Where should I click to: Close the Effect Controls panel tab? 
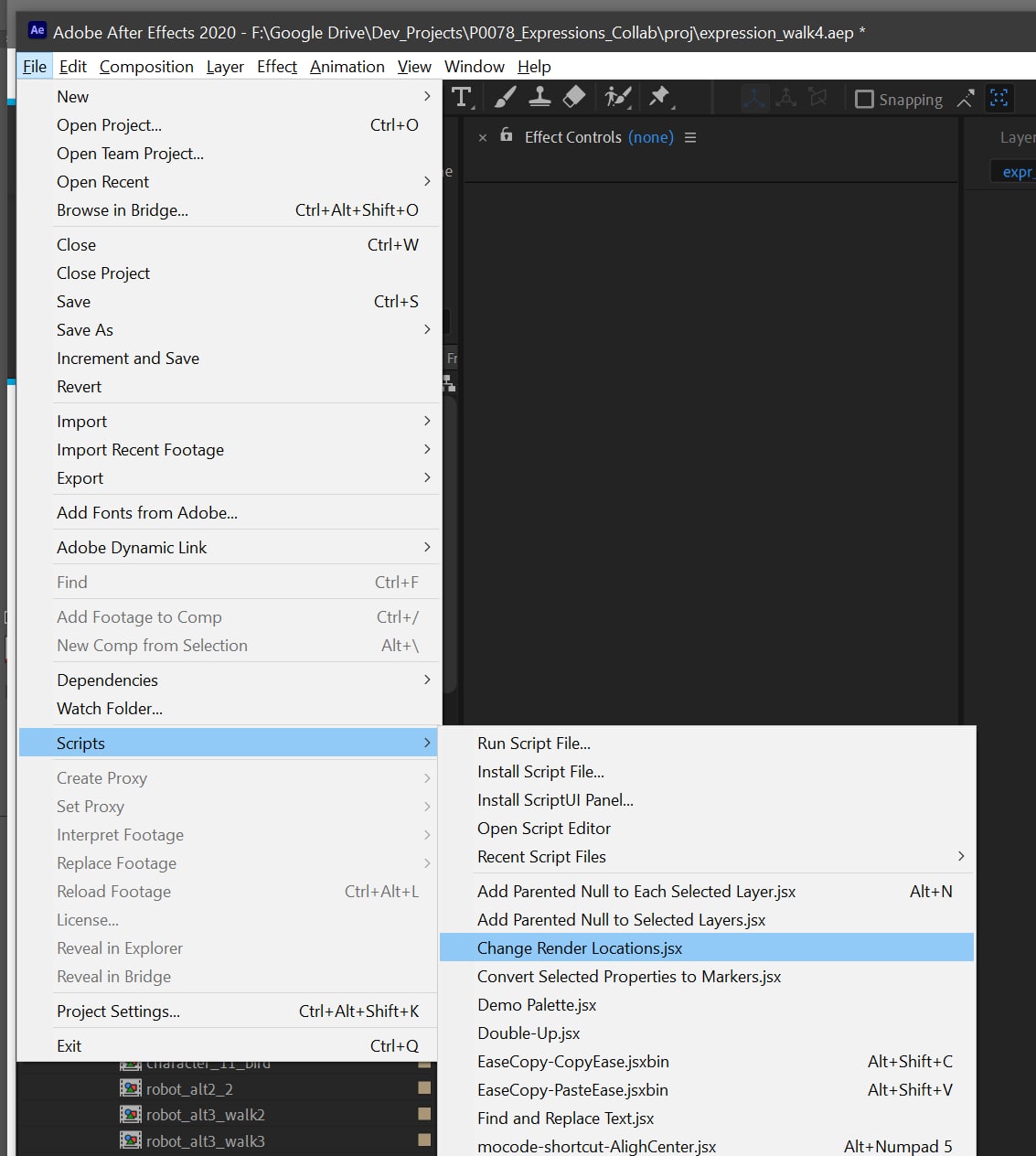tap(483, 138)
